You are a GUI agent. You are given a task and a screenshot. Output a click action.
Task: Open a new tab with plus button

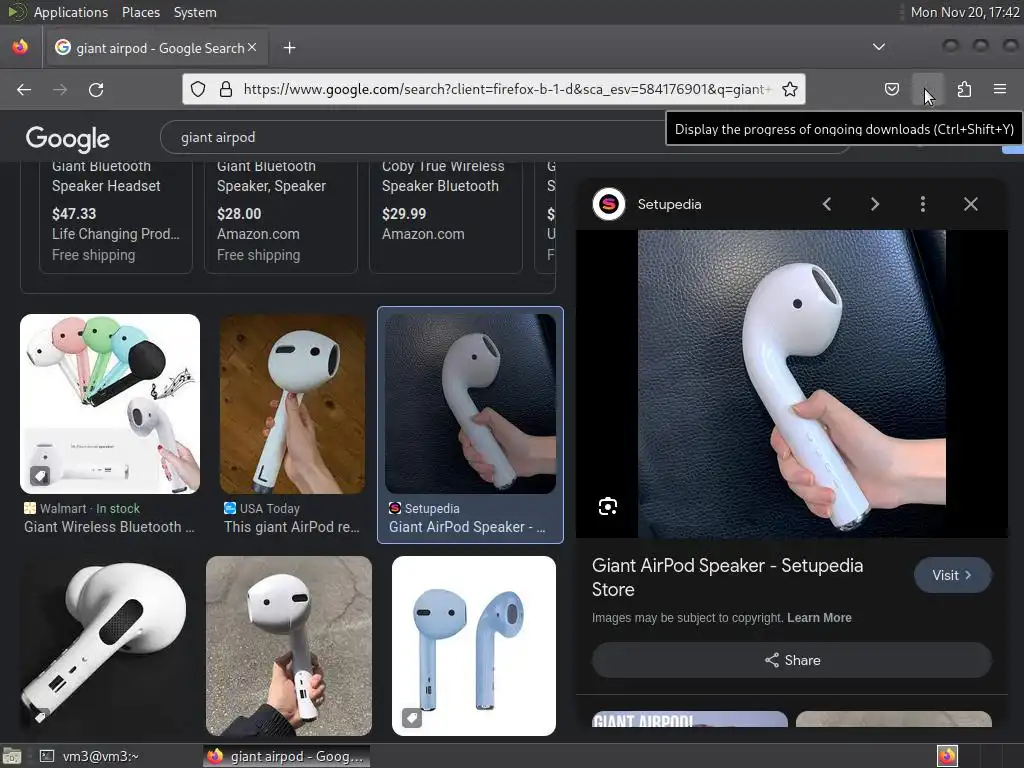pyautogui.click(x=289, y=48)
